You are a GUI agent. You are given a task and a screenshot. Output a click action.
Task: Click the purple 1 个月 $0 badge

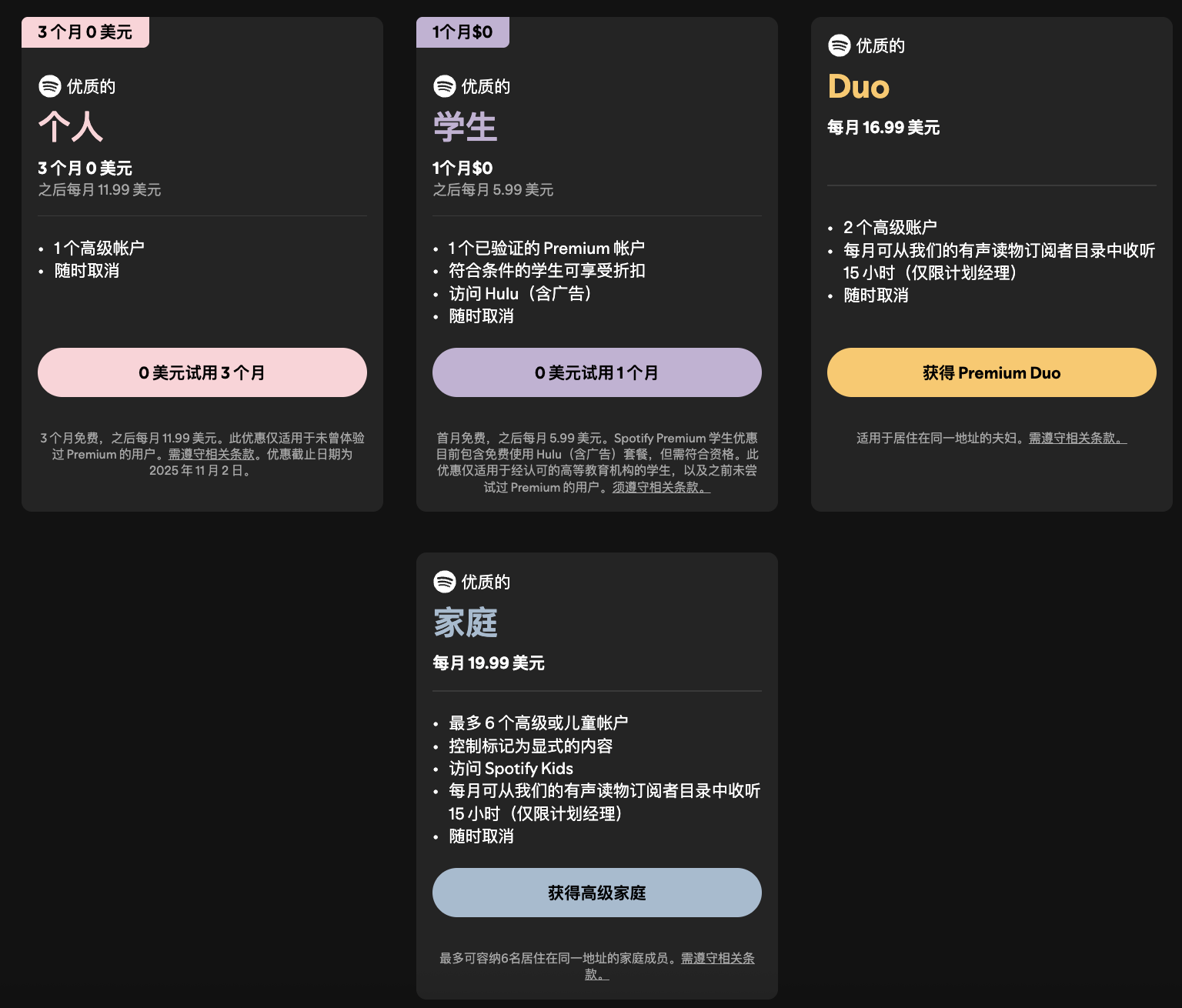click(462, 32)
